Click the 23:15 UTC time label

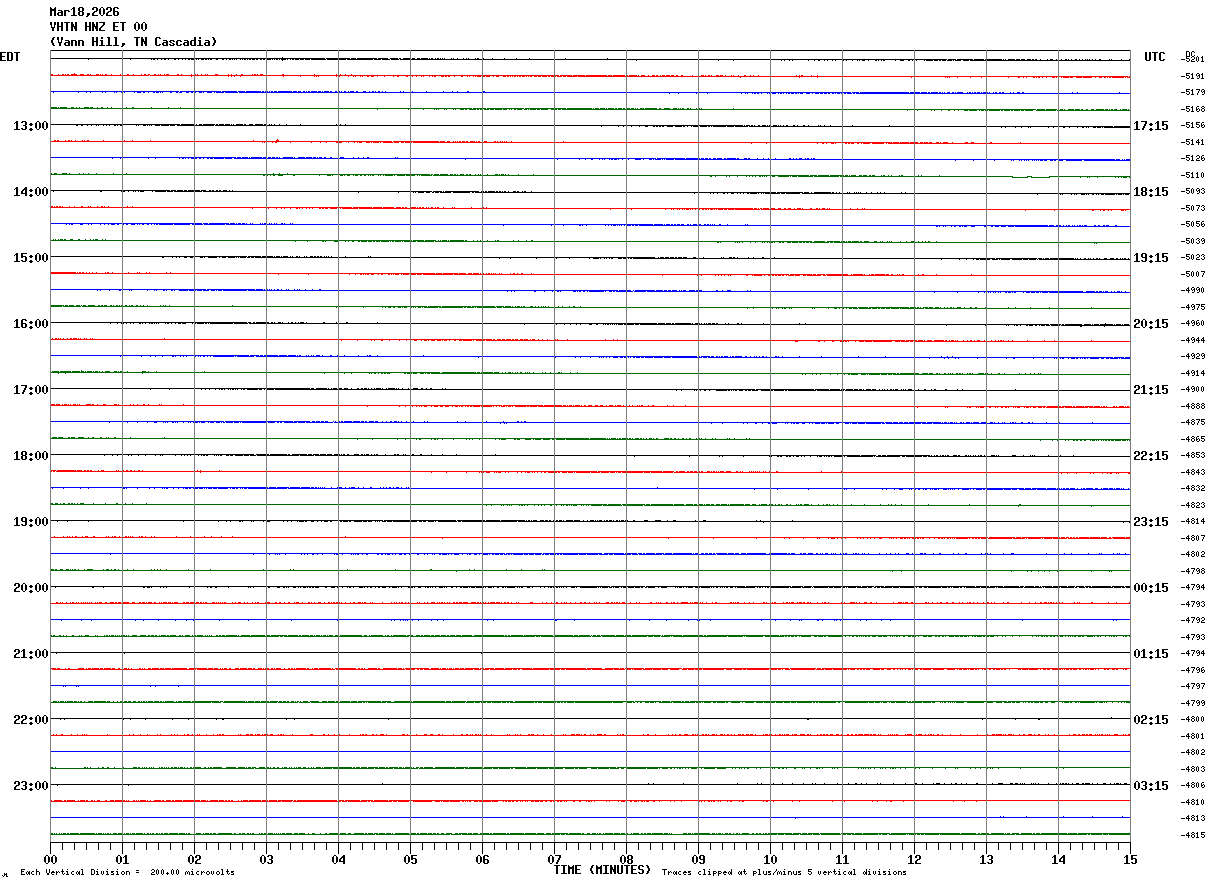1150,522
